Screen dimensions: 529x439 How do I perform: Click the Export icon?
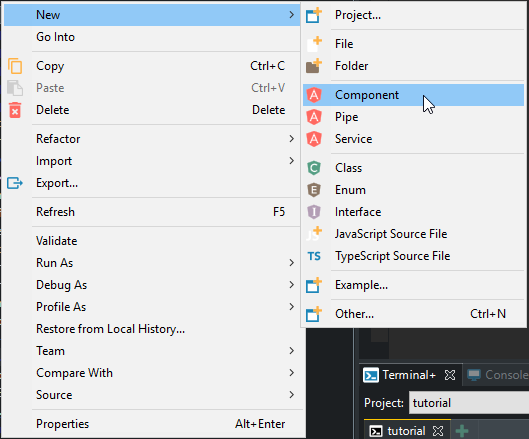pos(15,183)
